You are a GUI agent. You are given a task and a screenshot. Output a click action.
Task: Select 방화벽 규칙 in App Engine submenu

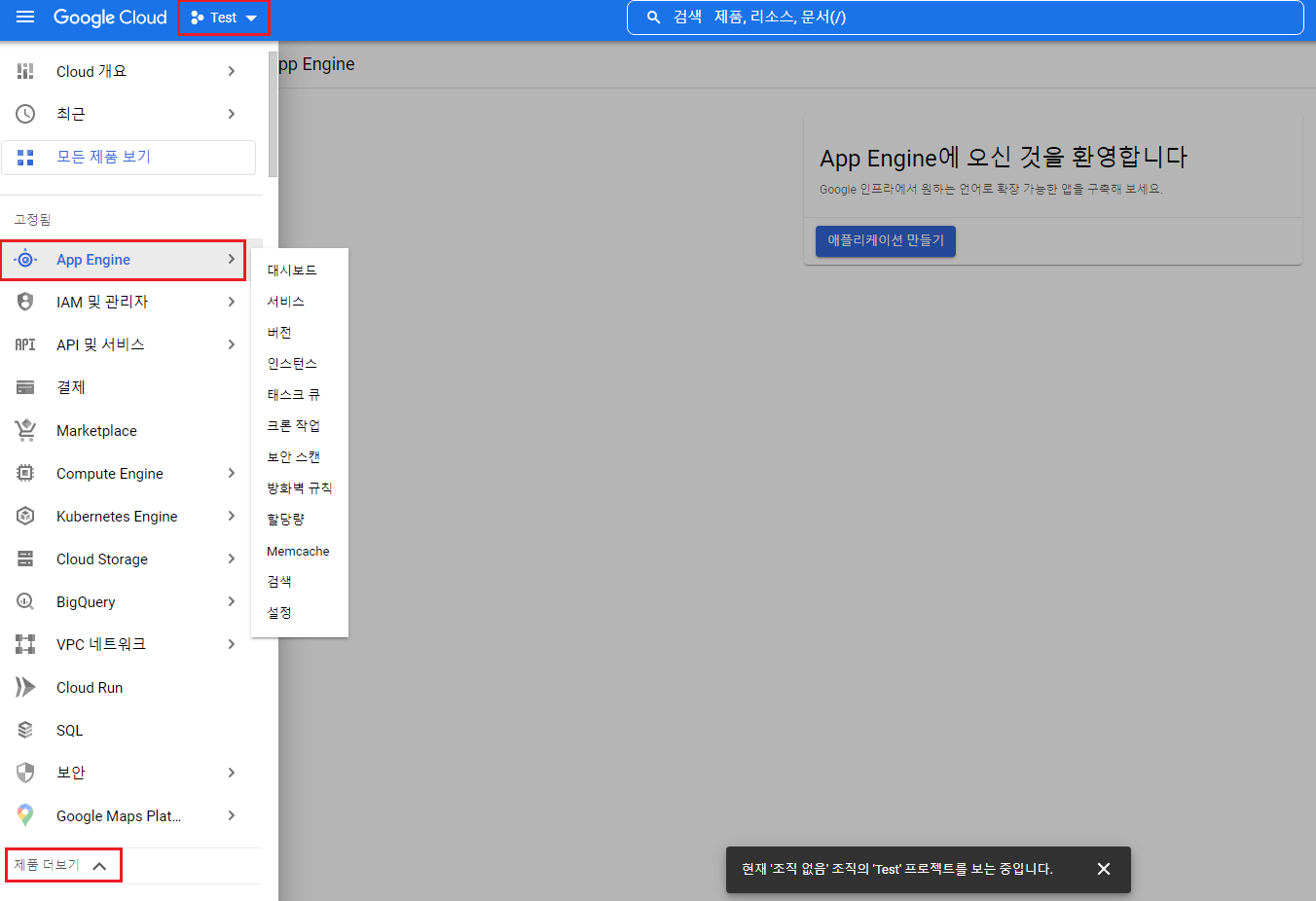point(299,488)
